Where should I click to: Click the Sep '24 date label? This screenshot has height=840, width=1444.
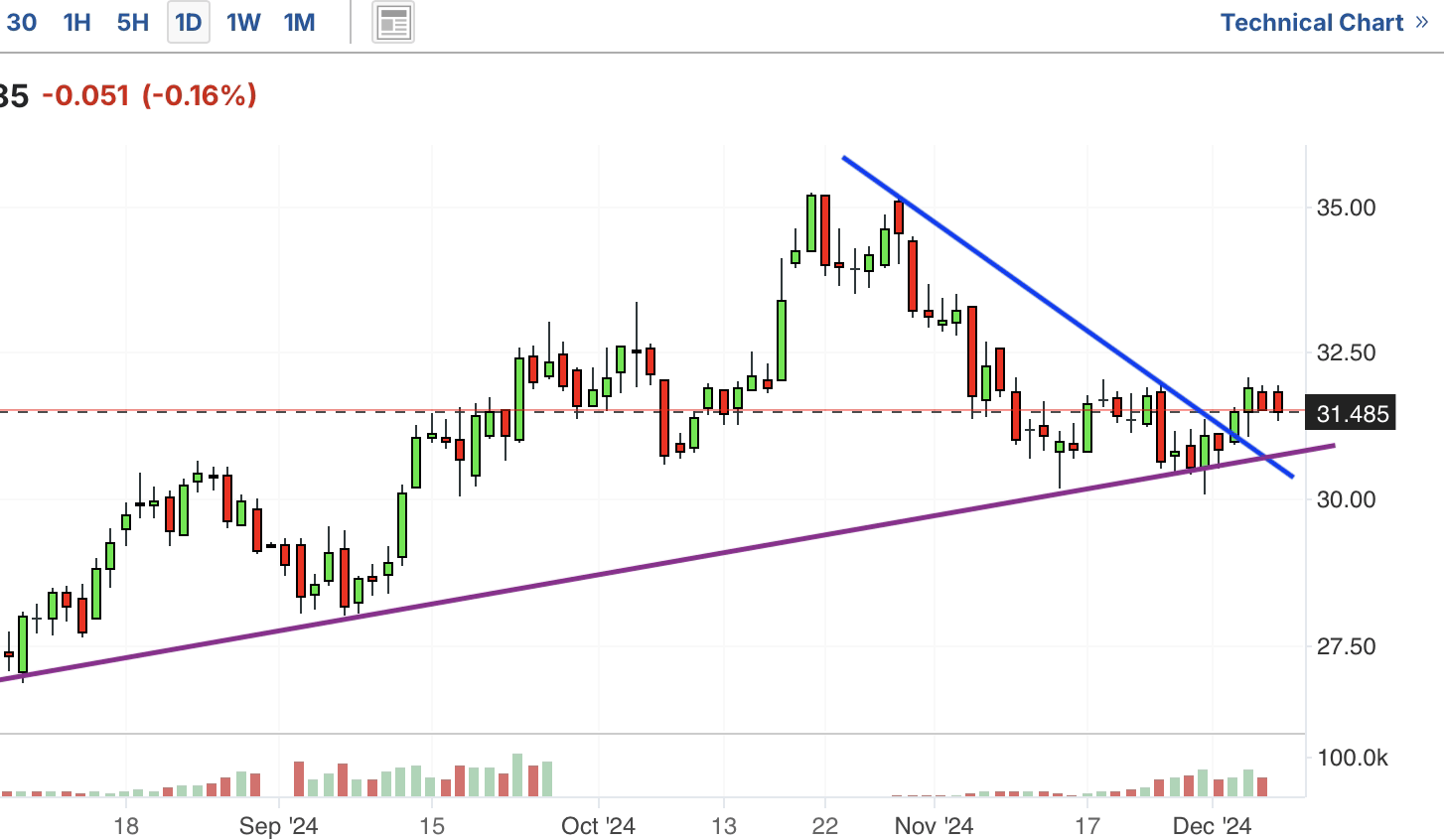(x=278, y=826)
